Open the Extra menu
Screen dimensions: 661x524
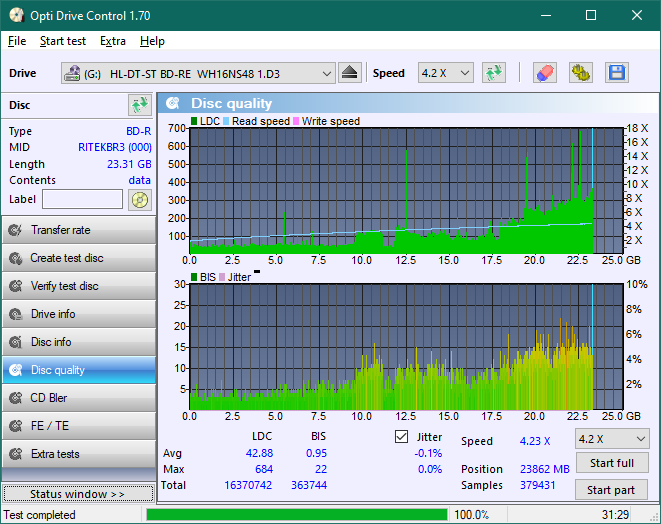click(113, 41)
